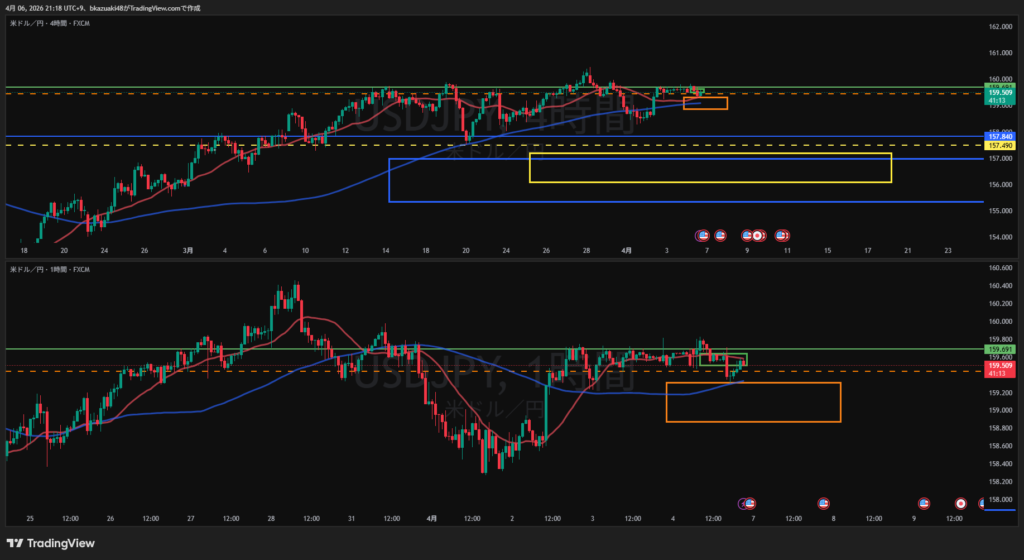Screen dimensions: 1024x560
Task: Click the red 159.509 current price label on lower chart
Action: click(x=1000, y=367)
